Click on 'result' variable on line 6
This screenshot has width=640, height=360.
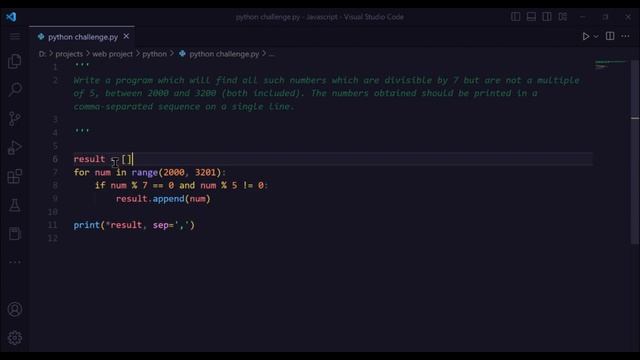[89, 159]
